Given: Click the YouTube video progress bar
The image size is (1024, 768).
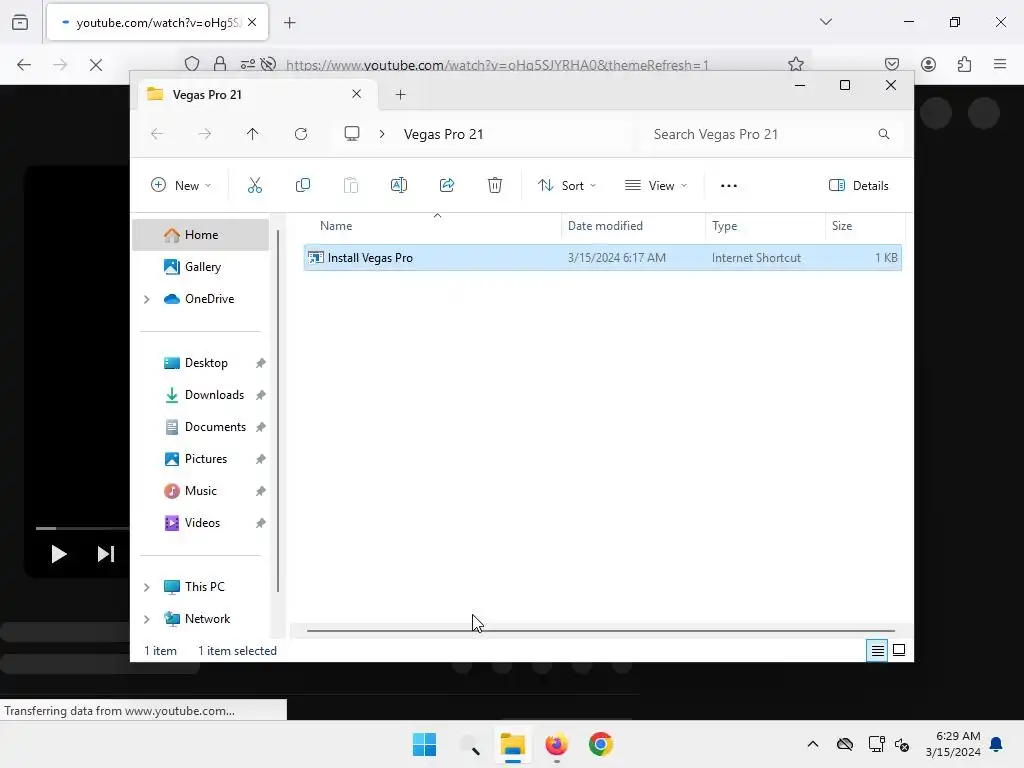Looking at the screenshot, I should coord(82,528).
